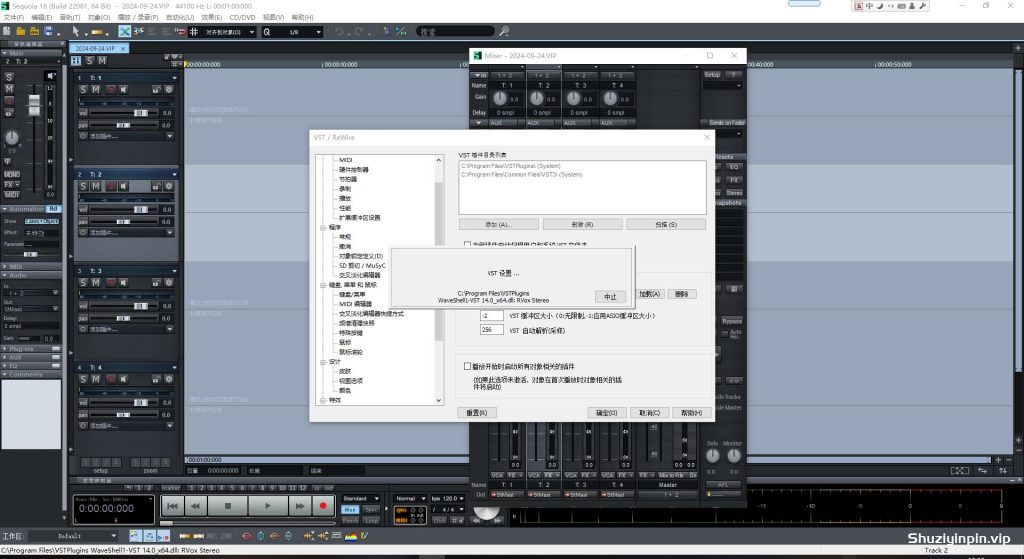Click the open project folder icon
The image size is (1024, 559).
(20, 31)
